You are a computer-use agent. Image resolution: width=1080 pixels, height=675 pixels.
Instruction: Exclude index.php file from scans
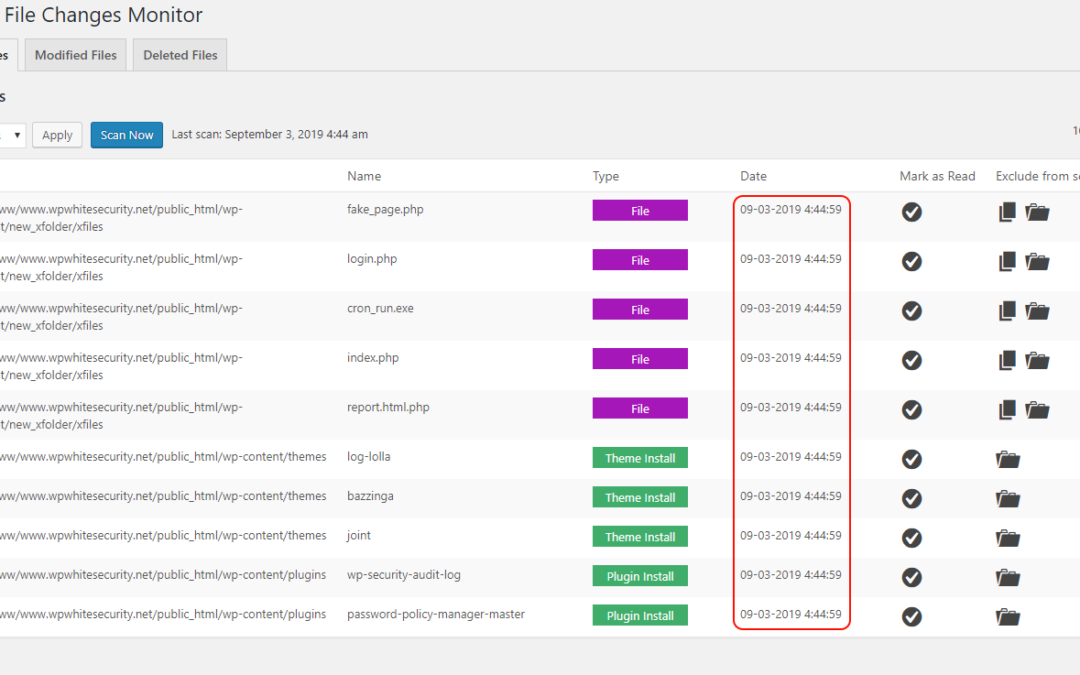coord(1007,360)
